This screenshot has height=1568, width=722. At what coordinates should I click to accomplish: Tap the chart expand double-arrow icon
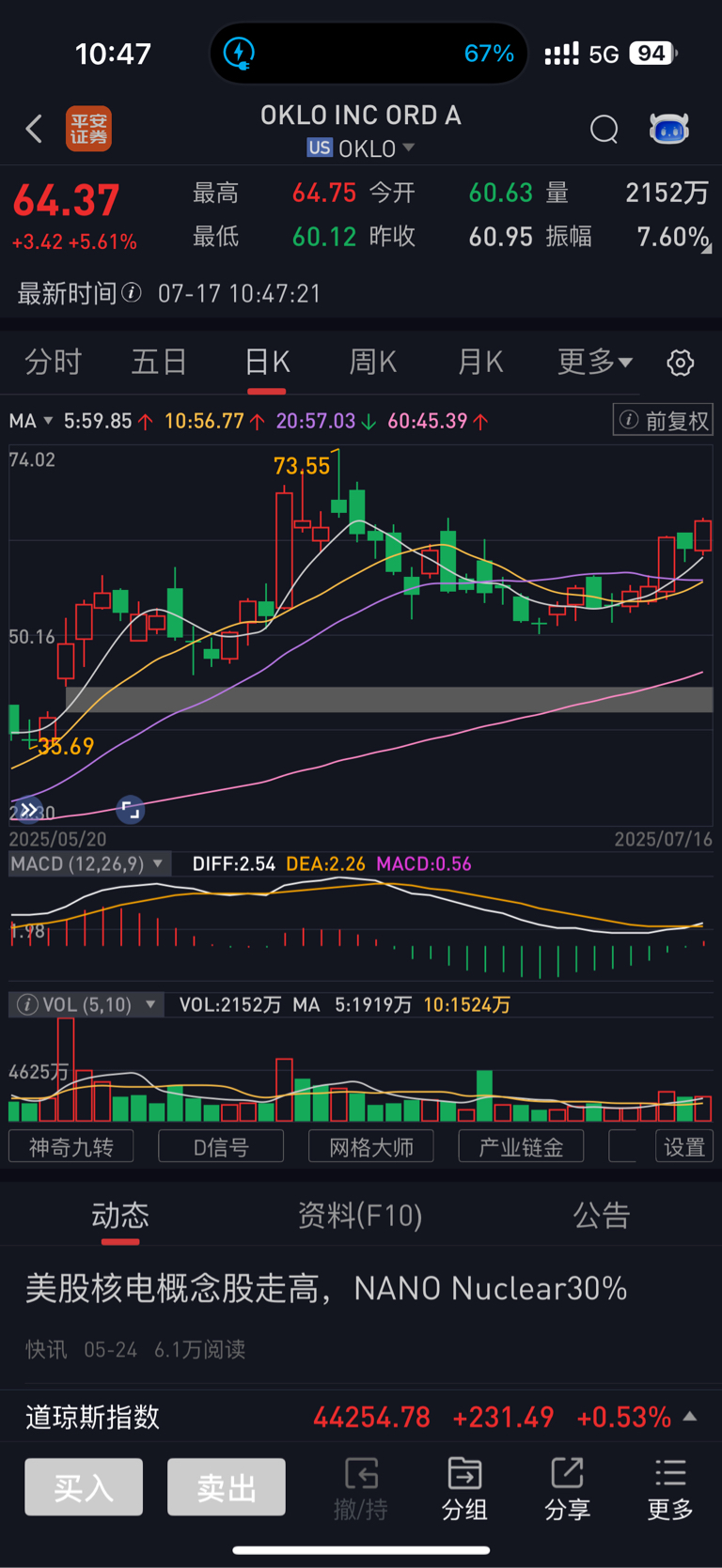coord(29,809)
